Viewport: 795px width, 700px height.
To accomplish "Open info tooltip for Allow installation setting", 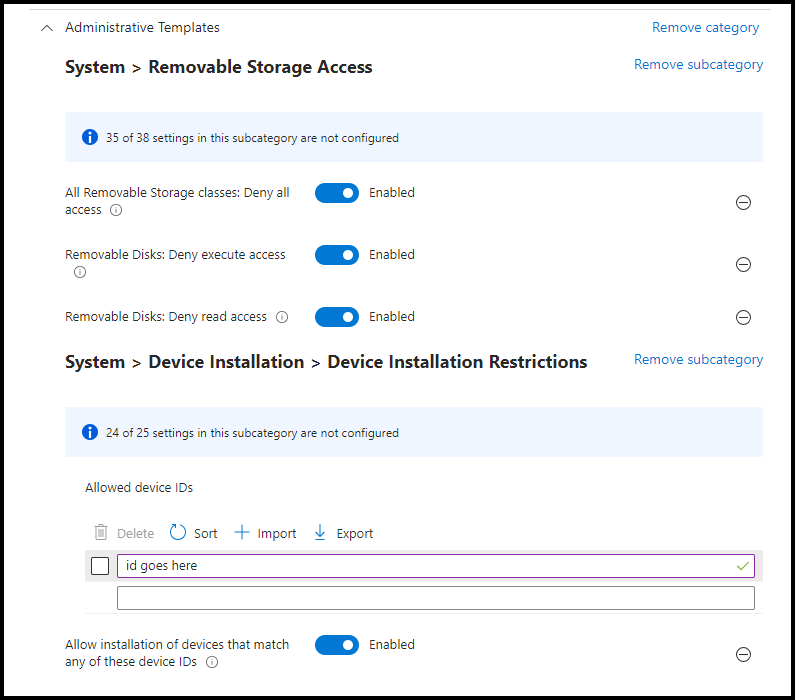I will [212, 662].
